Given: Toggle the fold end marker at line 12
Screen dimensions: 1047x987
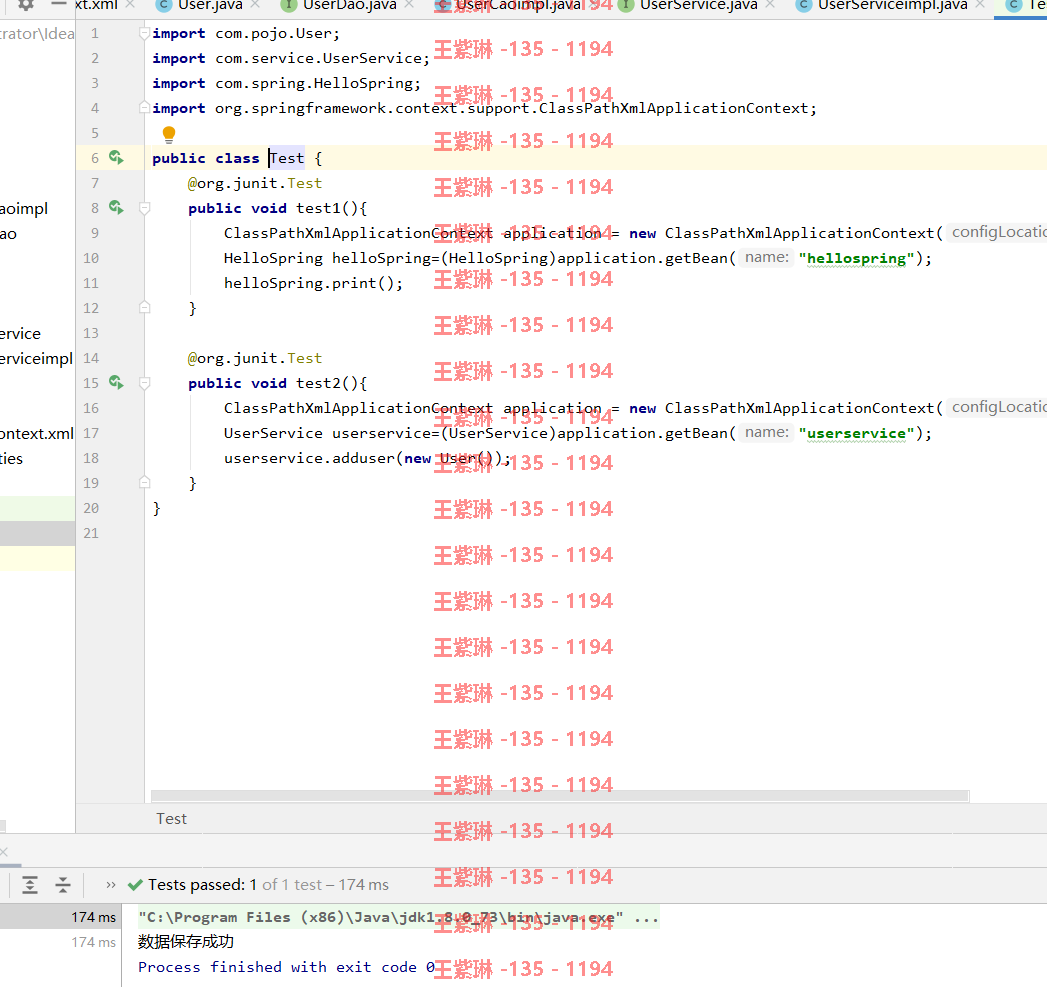Looking at the screenshot, I should coord(144,308).
